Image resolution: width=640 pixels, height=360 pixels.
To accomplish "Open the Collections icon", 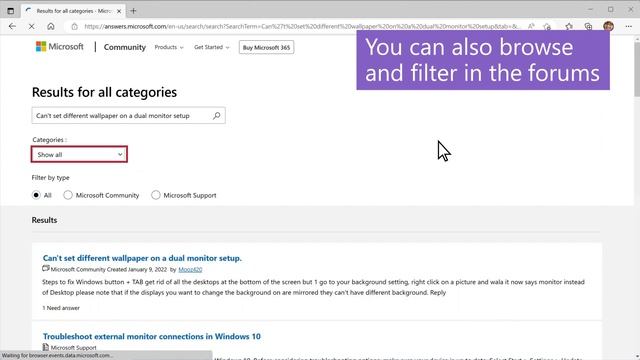I will point(588,27).
